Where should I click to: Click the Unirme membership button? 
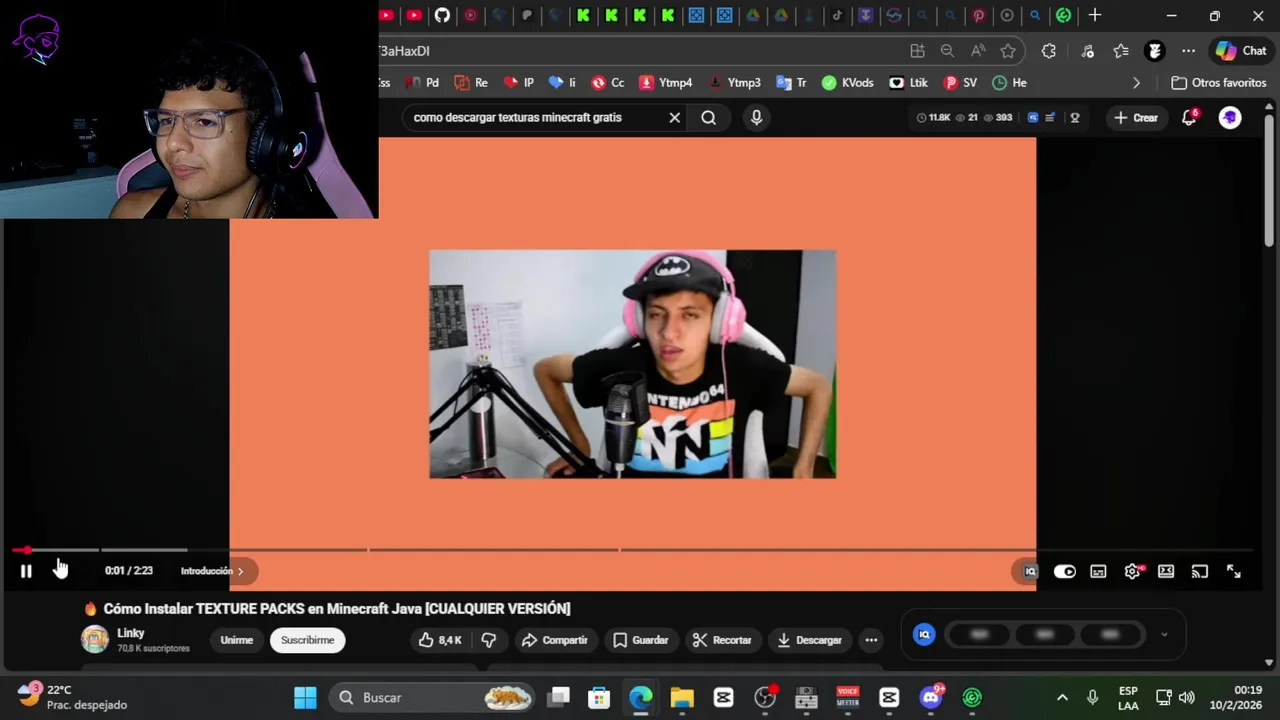(237, 640)
